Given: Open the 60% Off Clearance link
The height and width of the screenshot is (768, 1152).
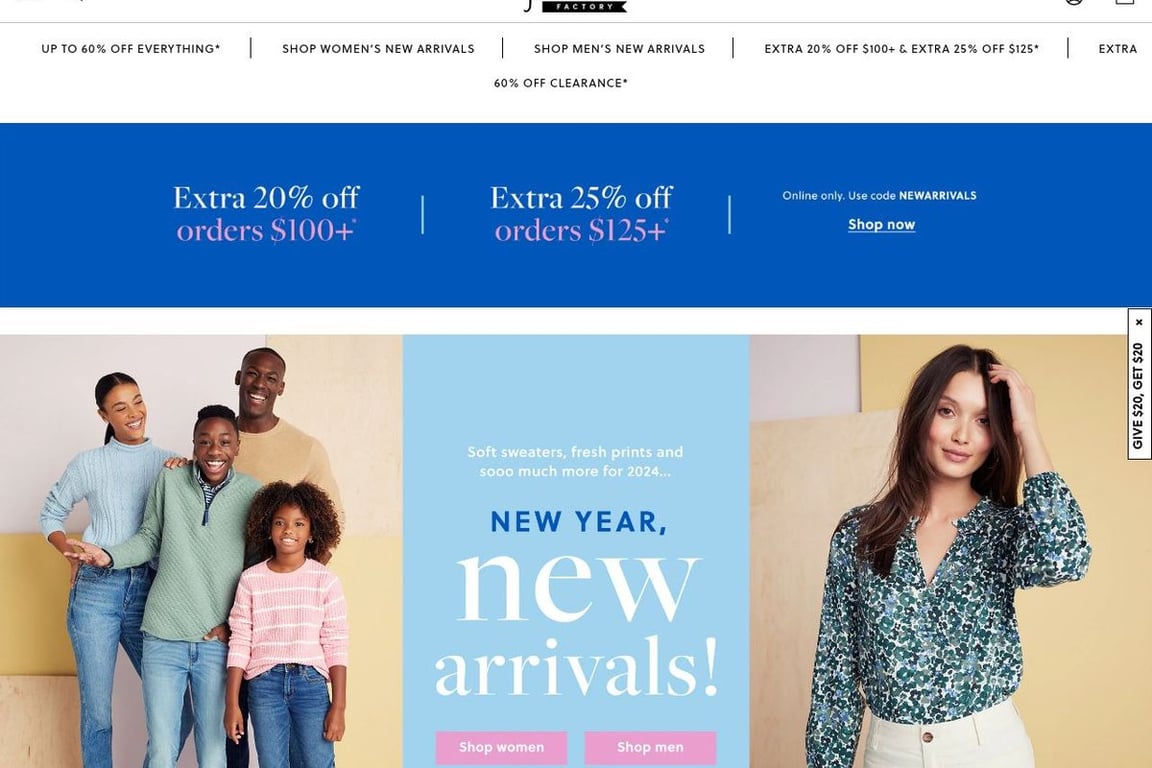Looking at the screenshot, I should pyautogui.click(x=561, y=83).
